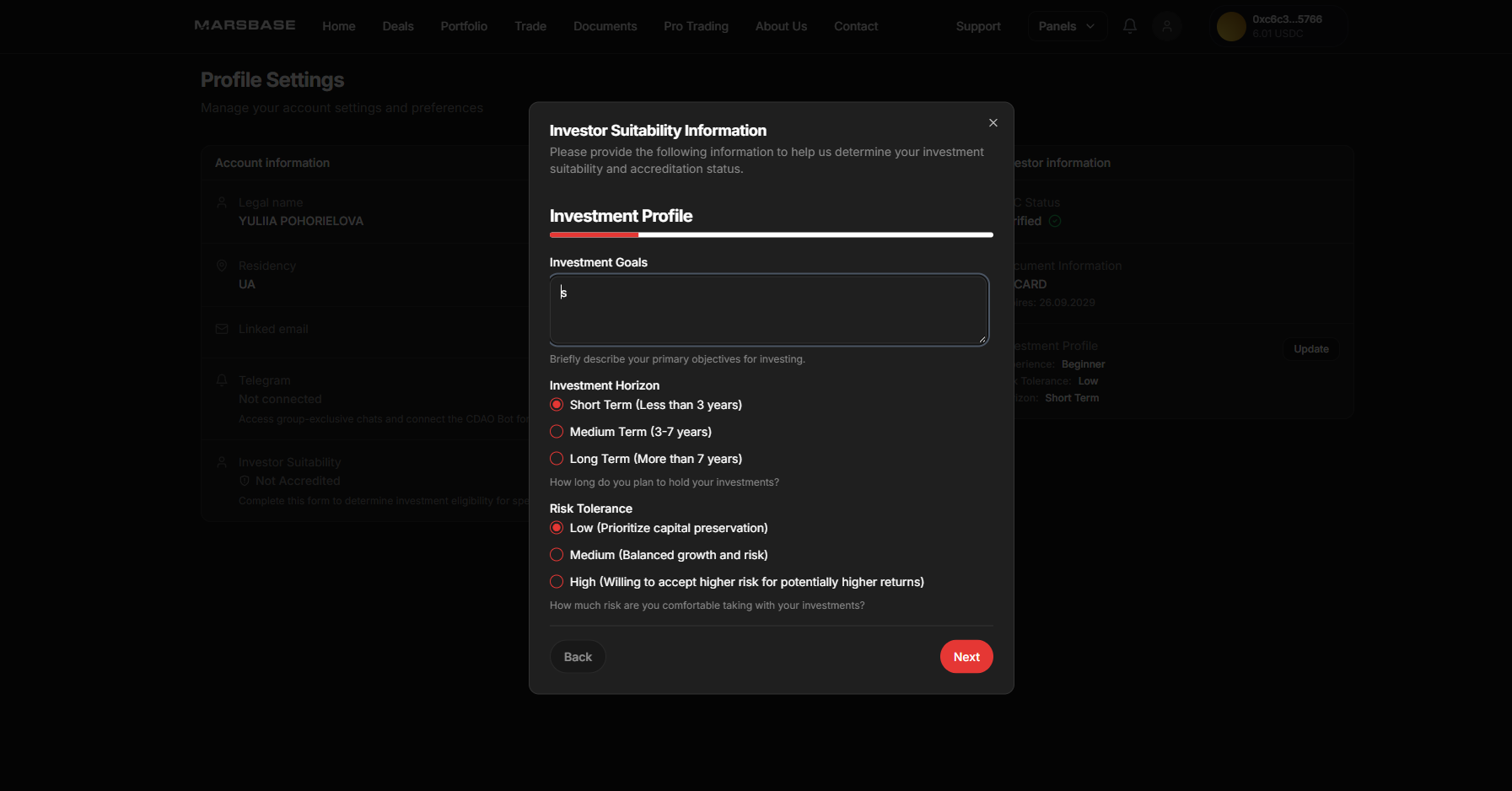1512x791 pixels.
Task: Click the Update button for Investment Profile
Action: click(x=1310, y=348)
